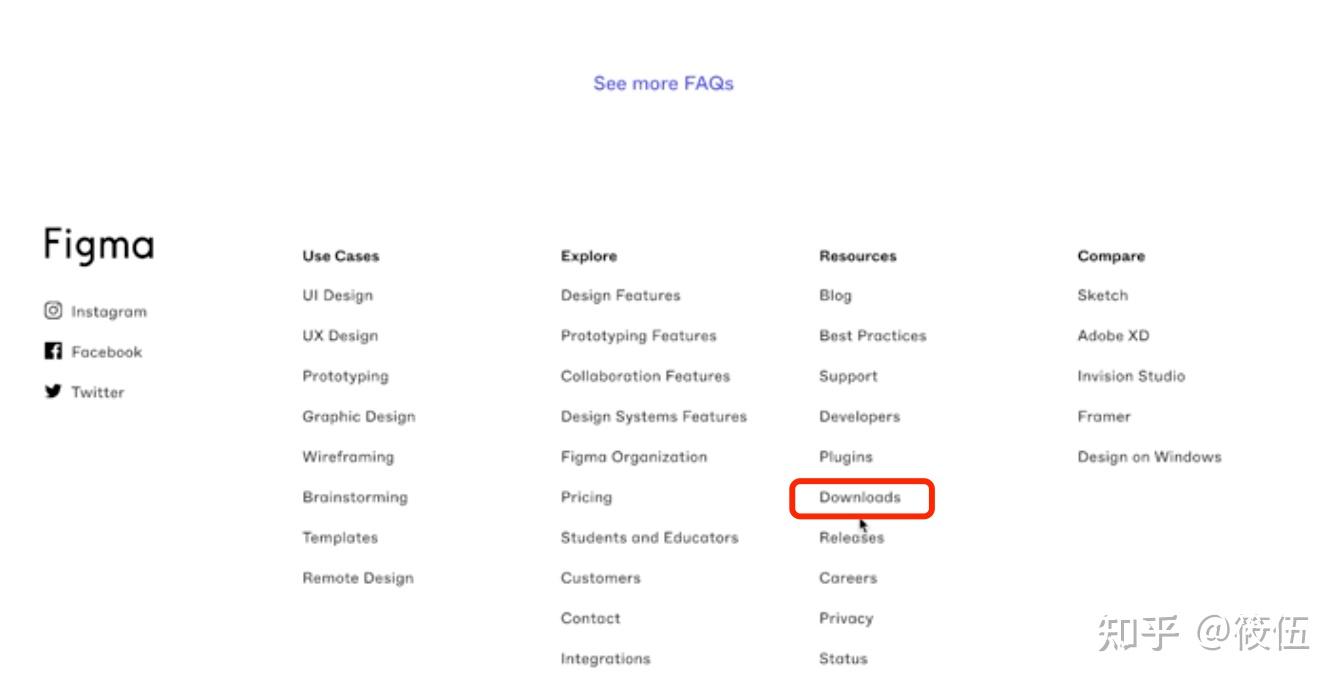Viewport: 1344px width, 688px height.
Task: Click the Twitter bird icon
Action: click(53, 391)
